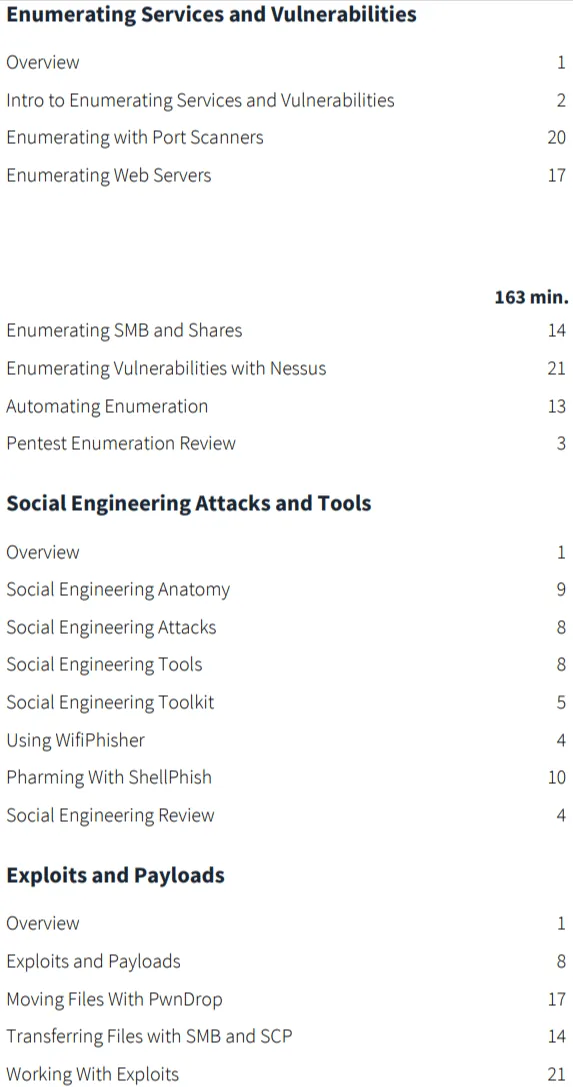Click Social Engineering Attacks and Tools heading
Image resolution: width=573 pixels, height=1087 pixels.
point(189,503)
